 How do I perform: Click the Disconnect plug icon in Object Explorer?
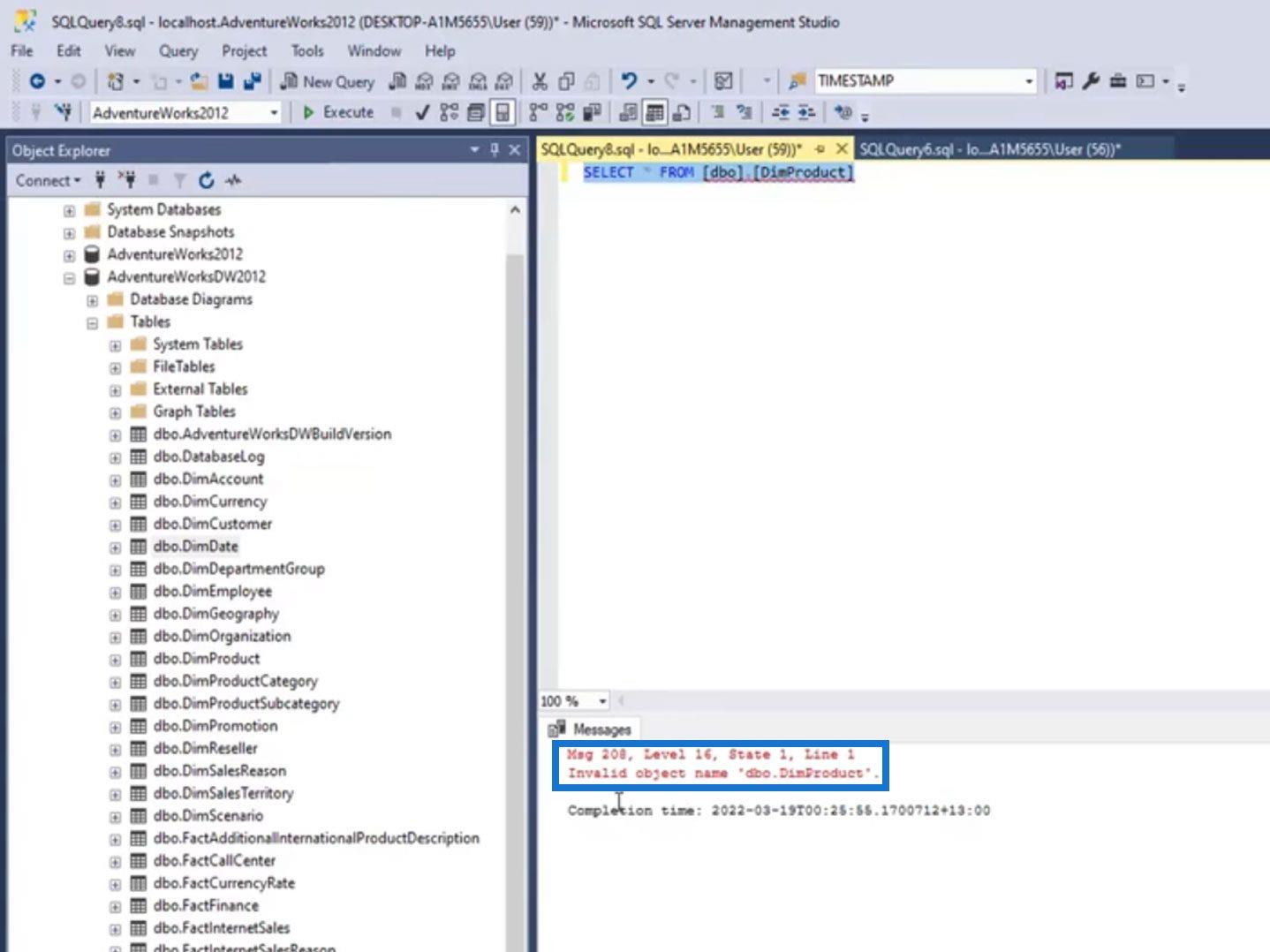click(127, 180)
